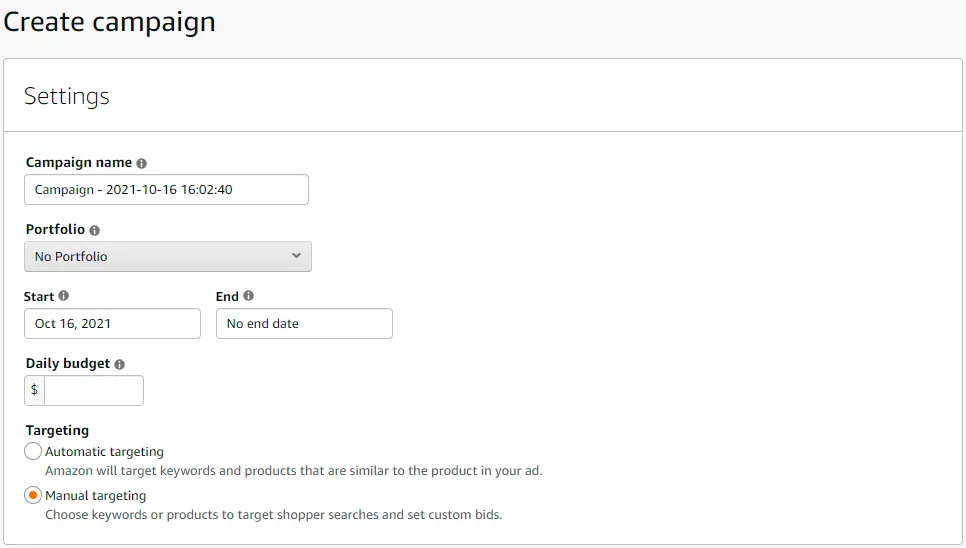The height and width of the screenshot is (548, 966).
Task: Click the Start field label text
Action: point(40,296)
